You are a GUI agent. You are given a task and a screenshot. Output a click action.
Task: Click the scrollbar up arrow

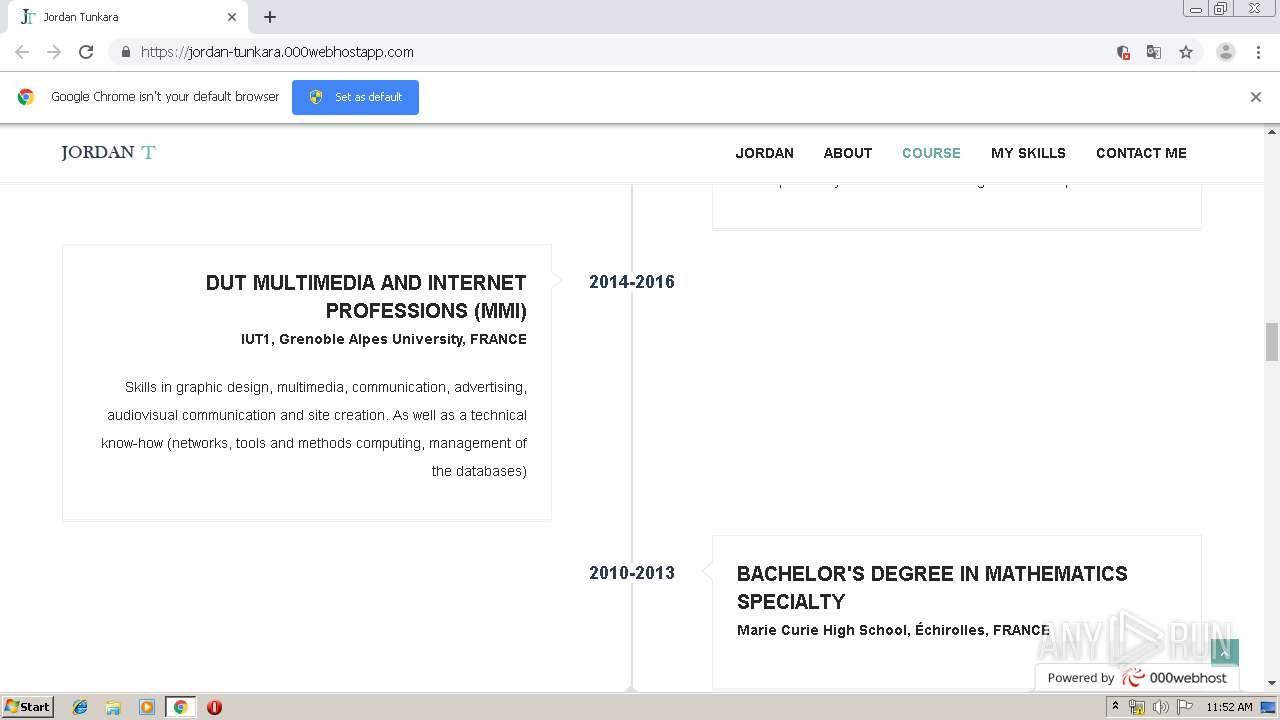point(1271,131)
